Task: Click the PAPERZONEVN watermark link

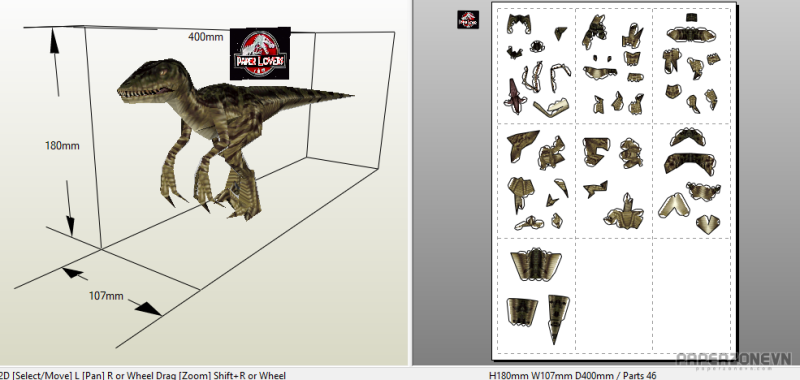Action: click(x=734, y=360)
